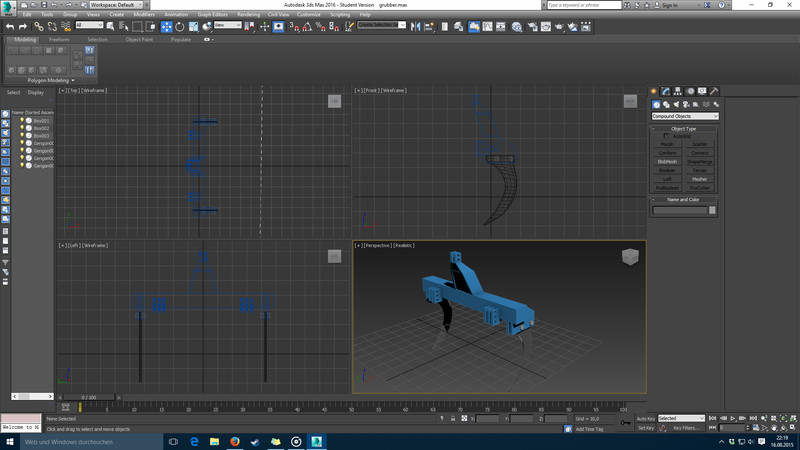Open the Modify command panel tab
The height and width of the screenshot is (450, 800).
pyautogui.click(x=666, y=91)
